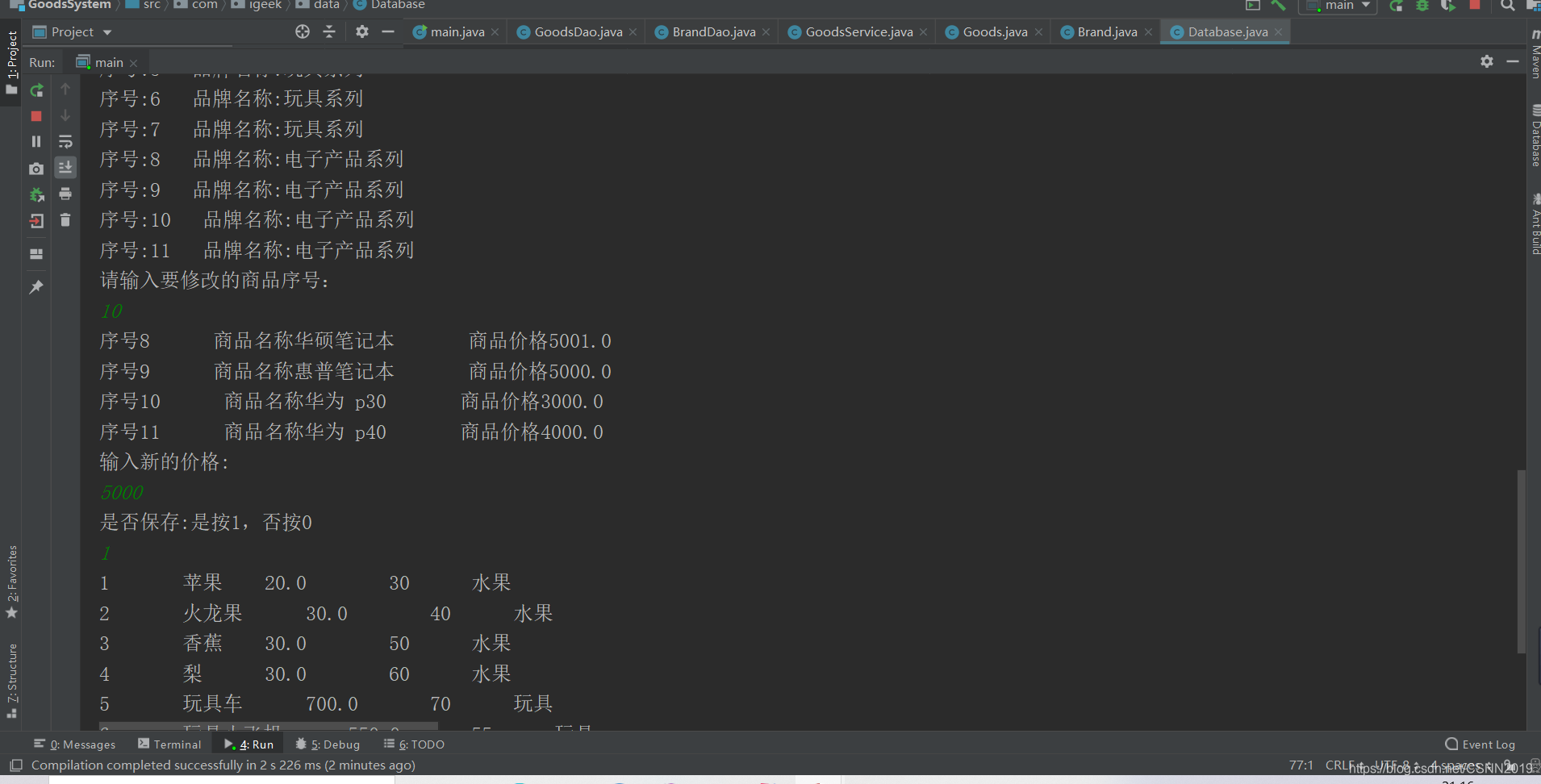Open Project panel settings gear

[362, 31]
